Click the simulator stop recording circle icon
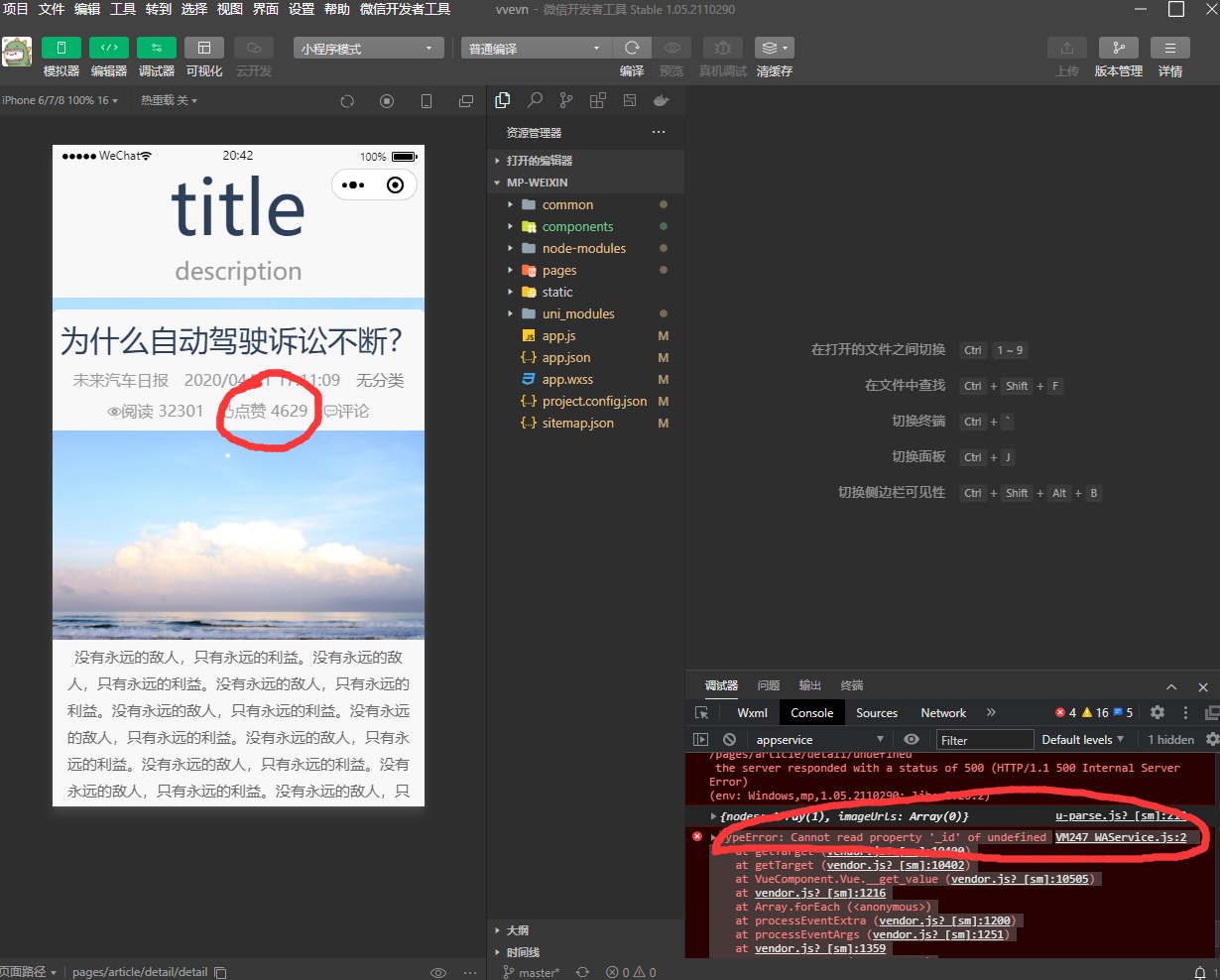The height and width of the screenshot is (980, 1220). [387, 101]
